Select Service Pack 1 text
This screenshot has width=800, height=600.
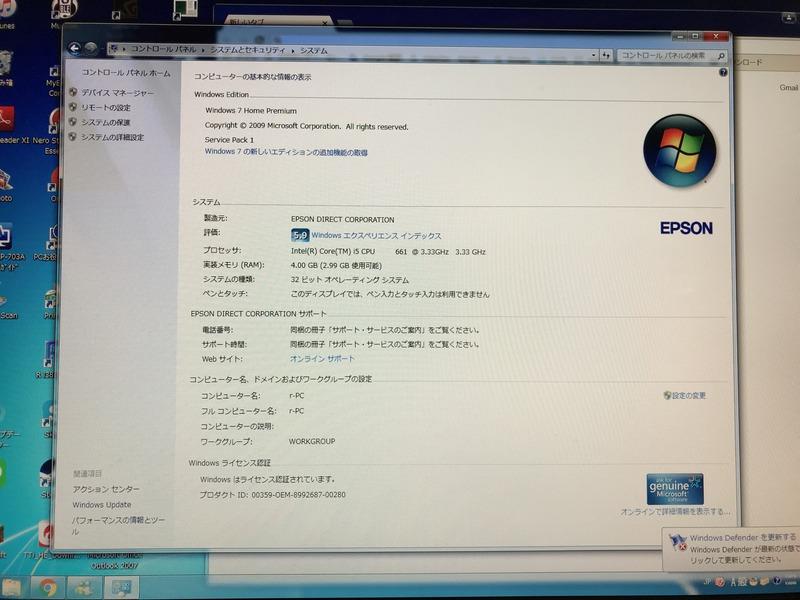click(229, 140)
